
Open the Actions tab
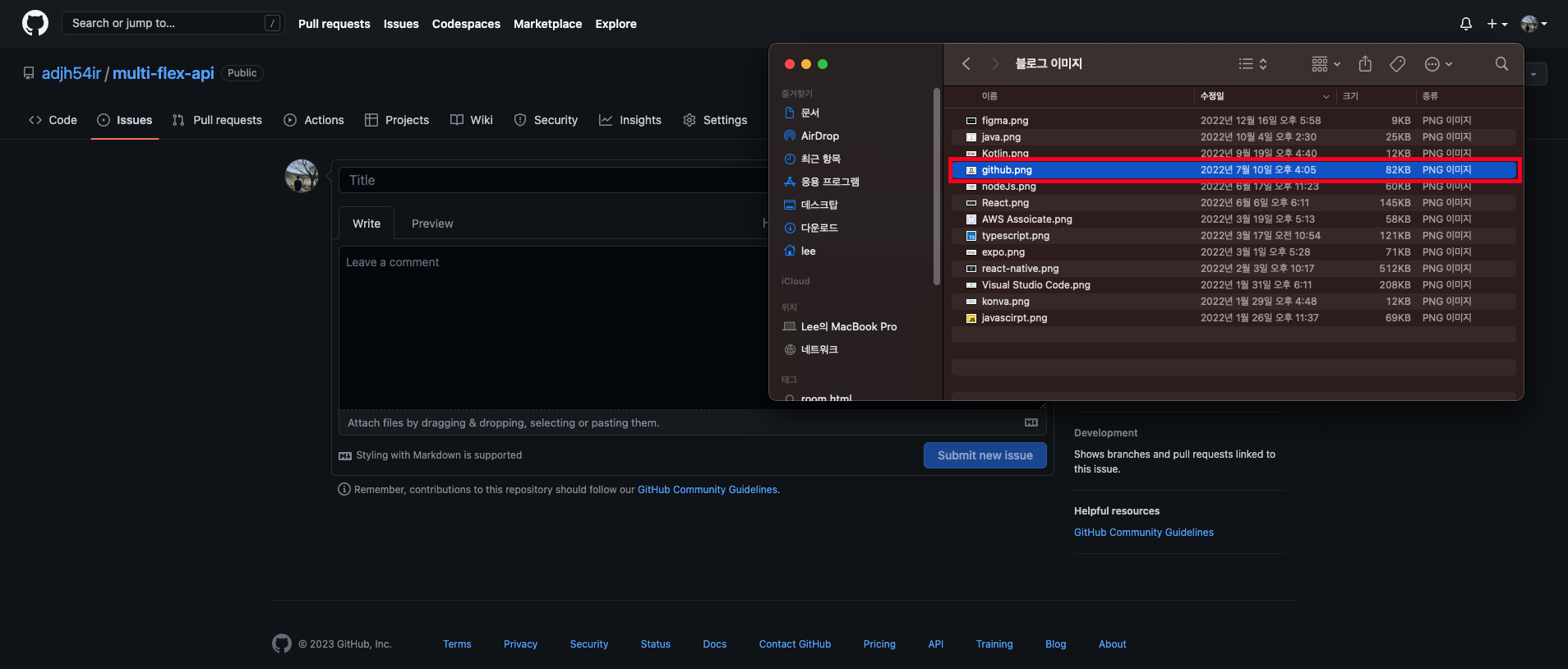point(314,120)
